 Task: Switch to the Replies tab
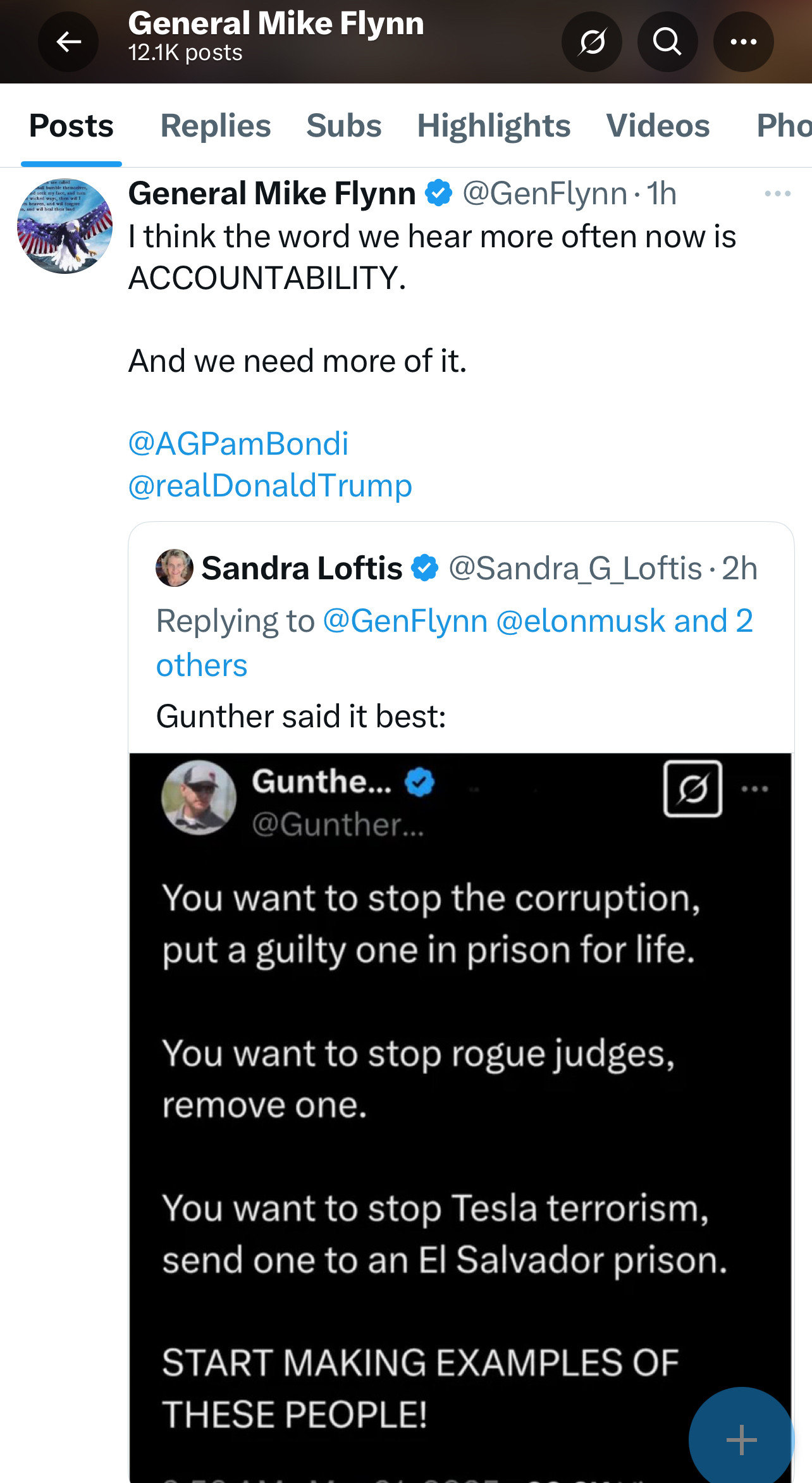(x=215, y=126)
